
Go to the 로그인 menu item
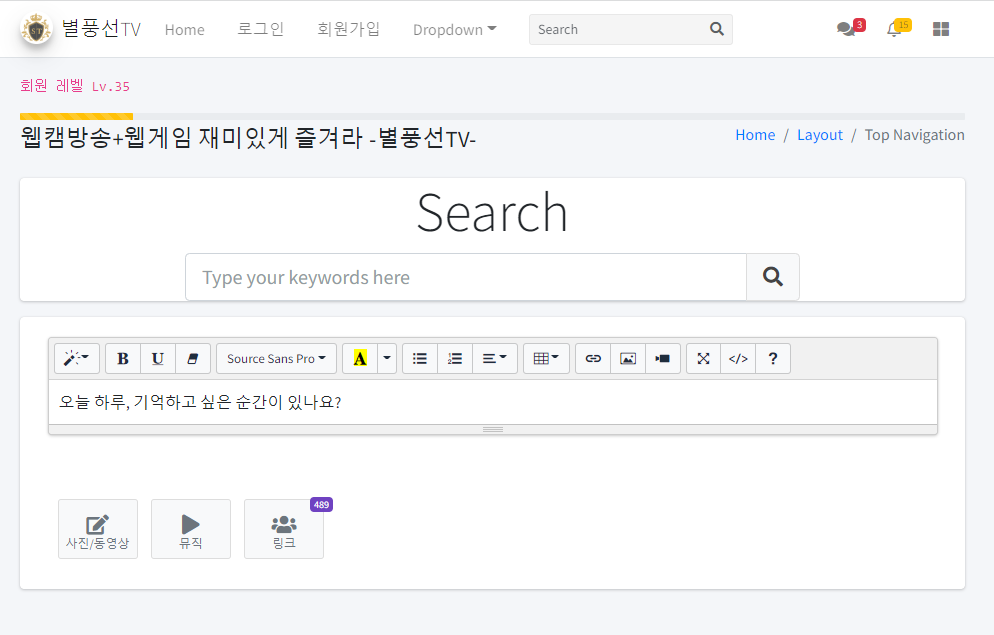tap(260, 29)
